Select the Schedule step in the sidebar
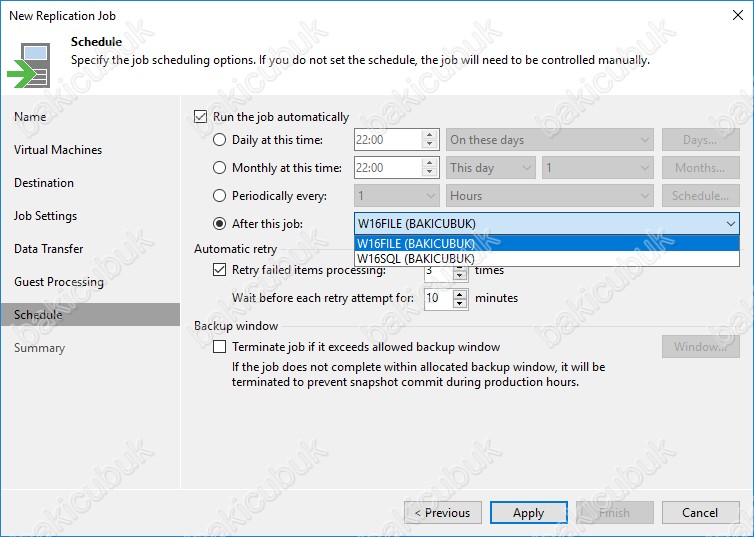This screenshot has height=537, width=754. click(90, 314)
